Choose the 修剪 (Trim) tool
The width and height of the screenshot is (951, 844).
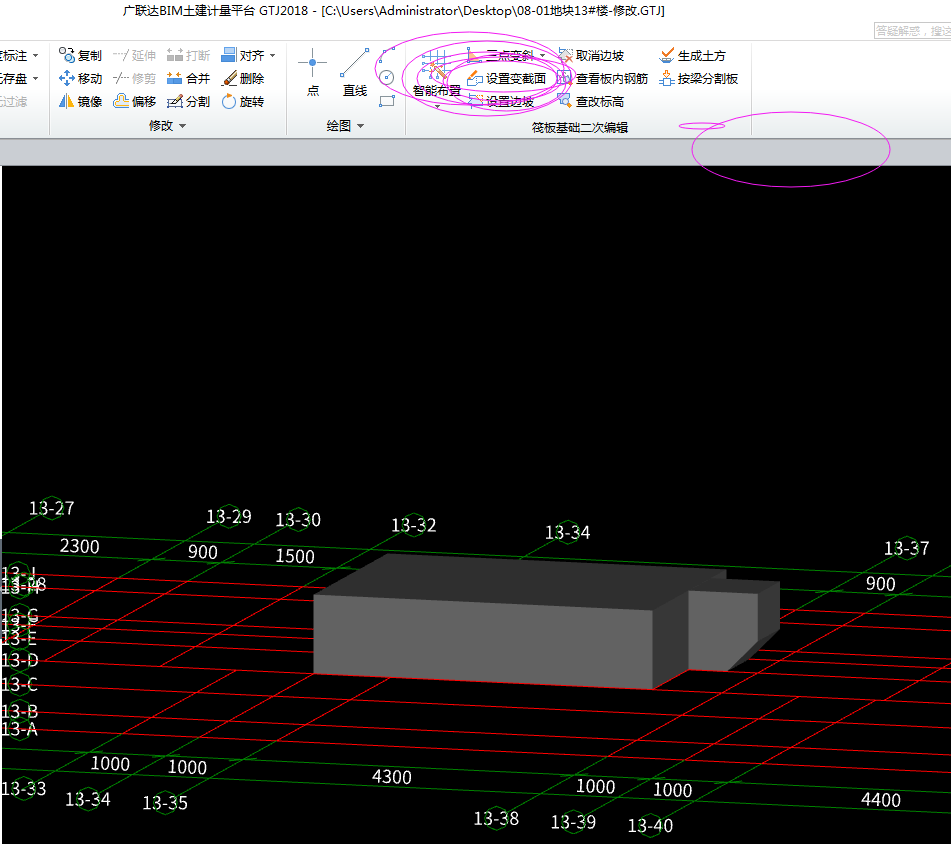[135, 78]
